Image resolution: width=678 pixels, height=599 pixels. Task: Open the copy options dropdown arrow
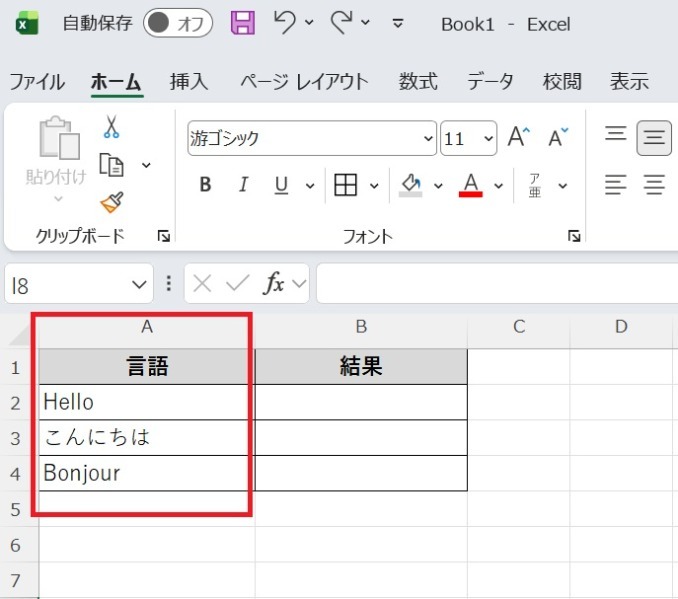[147, 165]
